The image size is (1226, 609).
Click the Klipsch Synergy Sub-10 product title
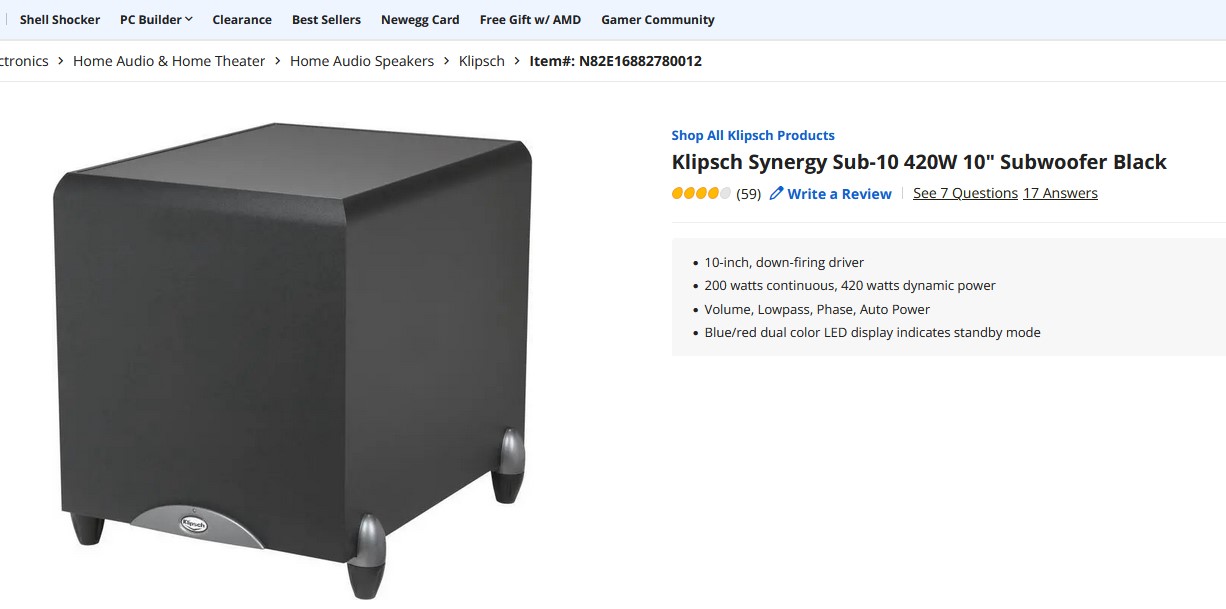click(919, 162)
